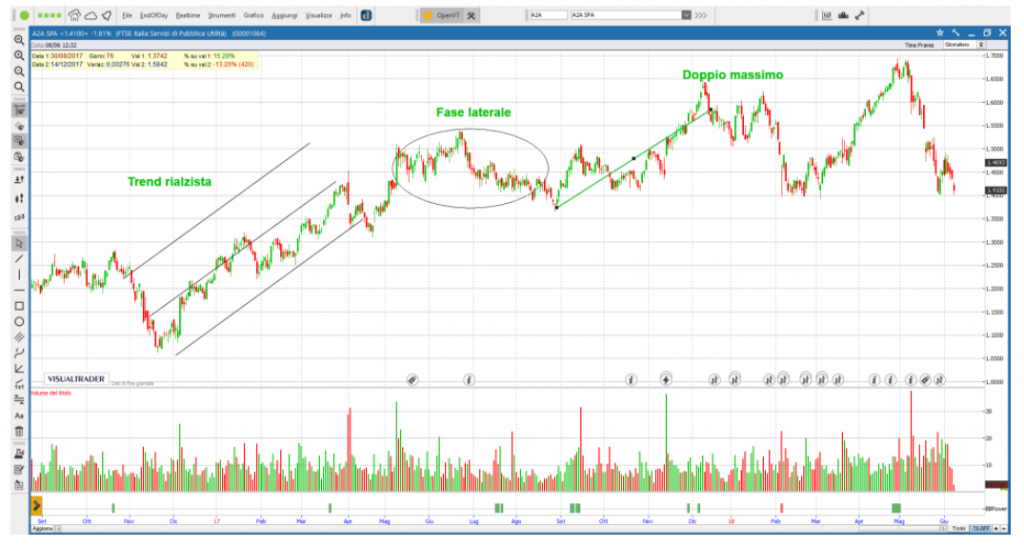Image resolution: width=1024 pixels, height=547 pixels.
Task: Click the OpenVT button
Action: (x=441, y=15)
